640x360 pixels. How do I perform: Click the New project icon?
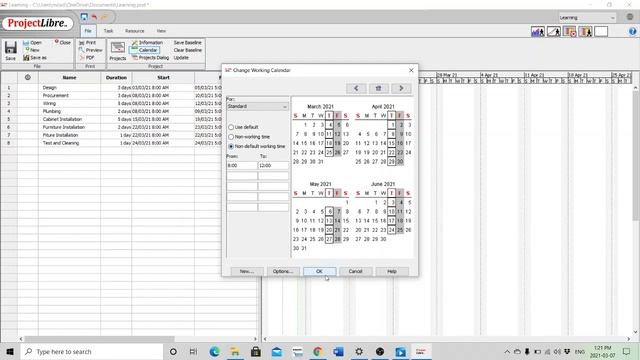[27, 50]
